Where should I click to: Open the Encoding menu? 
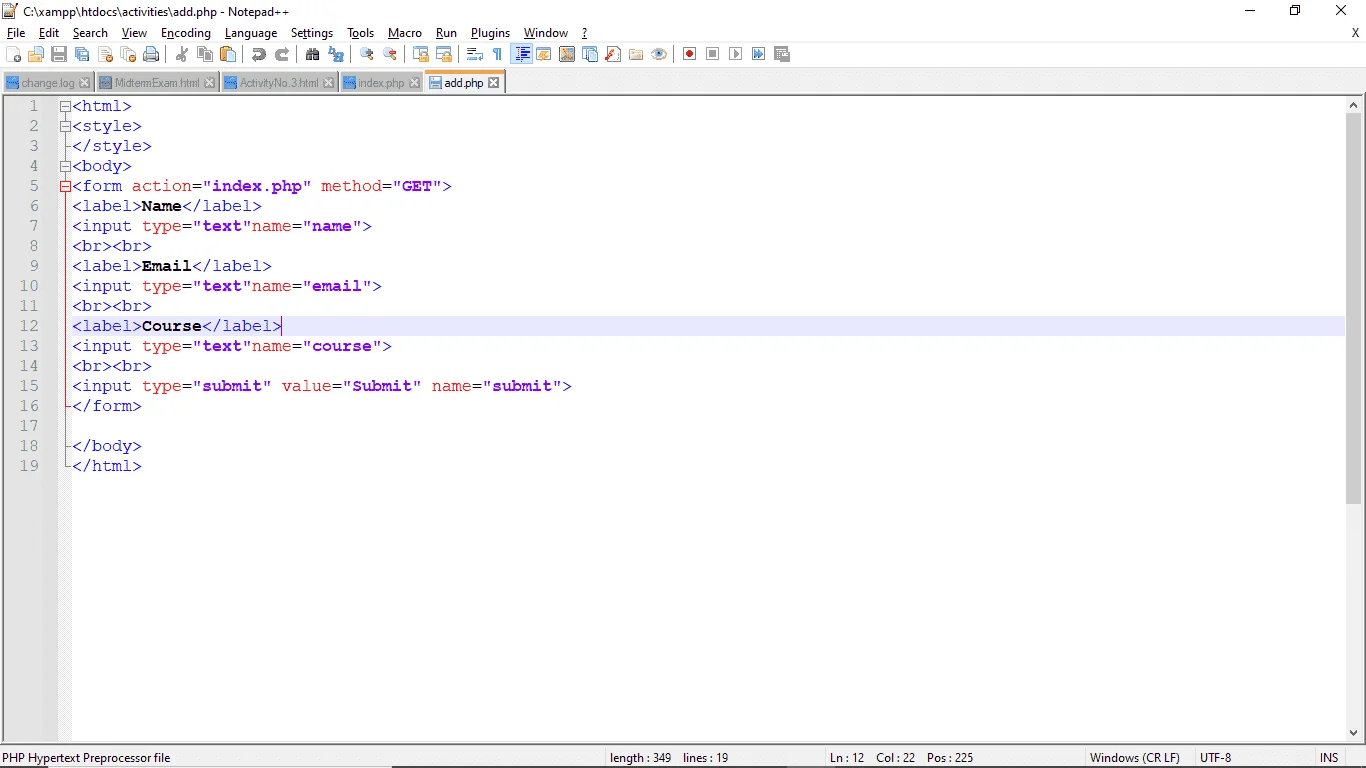186,33
